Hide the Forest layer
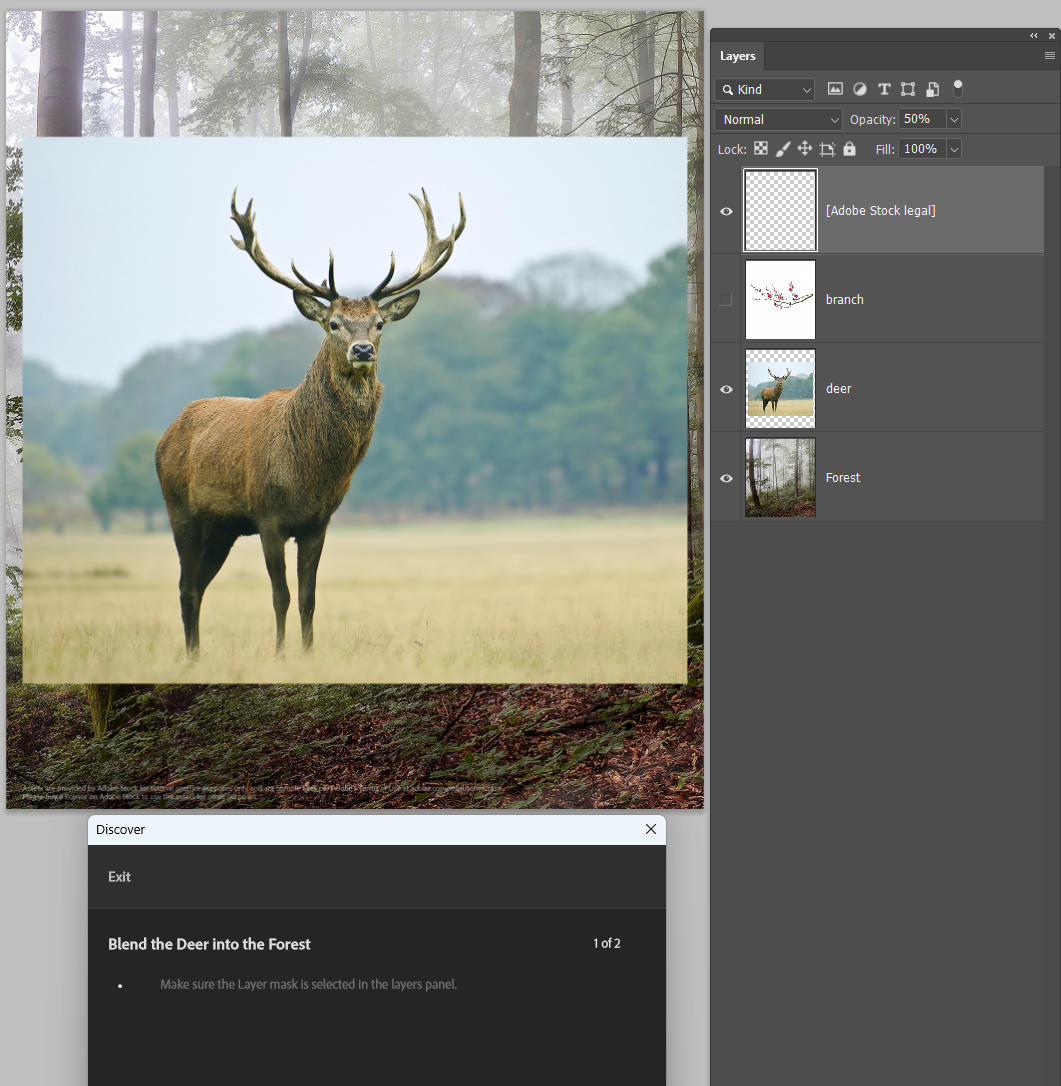Image resolution: width=1061 pixels, height=1086 pixels. [725, 478]
